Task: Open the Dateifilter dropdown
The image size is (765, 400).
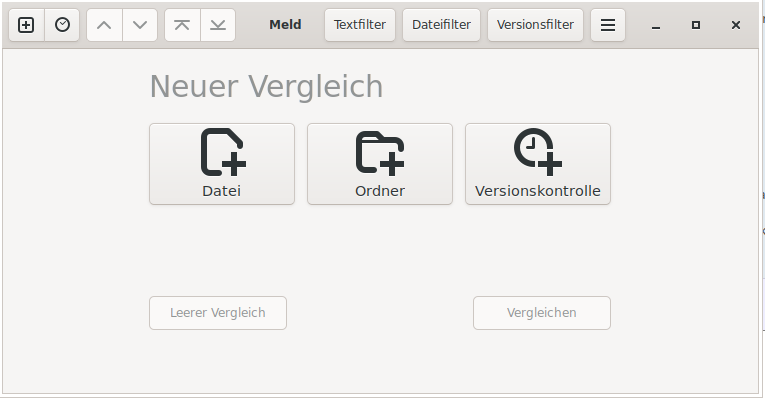Action: click(441, 25)
